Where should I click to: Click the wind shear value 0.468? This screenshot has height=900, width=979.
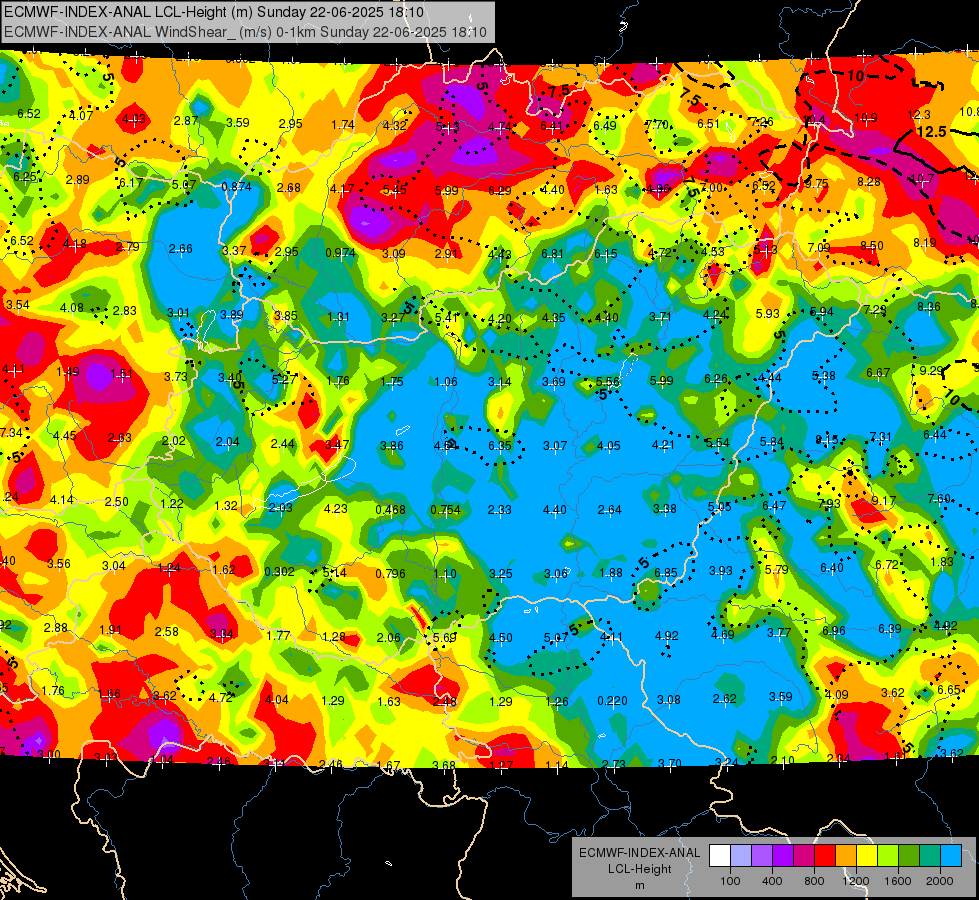pos(390,510)
